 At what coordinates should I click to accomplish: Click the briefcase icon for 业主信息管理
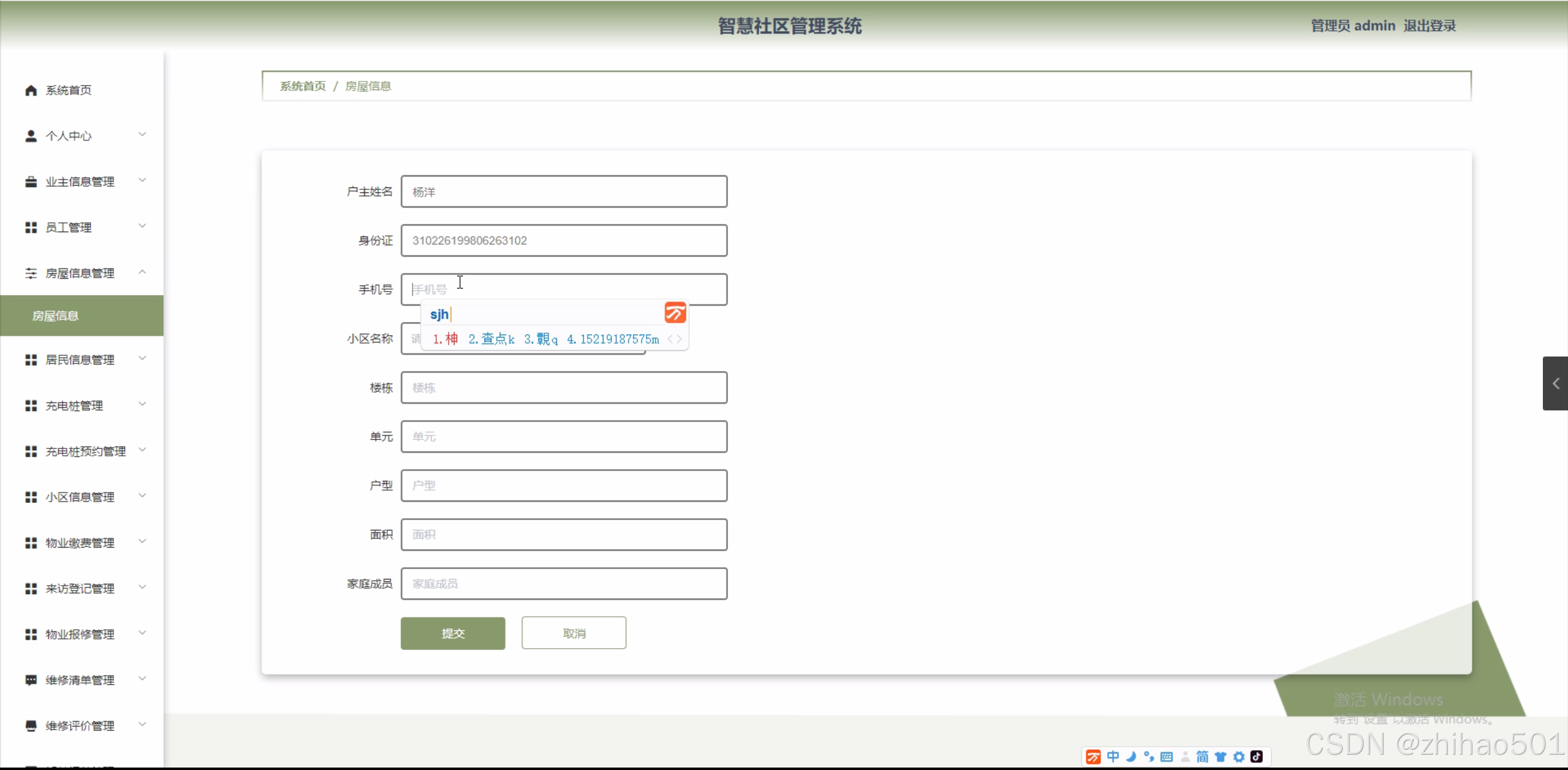click(31, 182)
